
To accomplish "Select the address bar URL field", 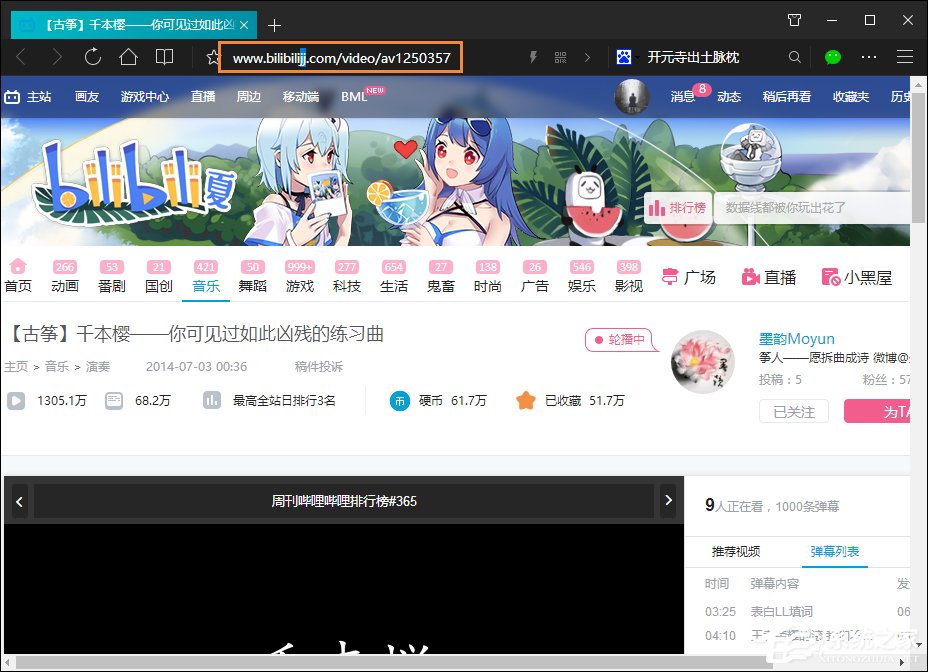I will tap(340, 57).
